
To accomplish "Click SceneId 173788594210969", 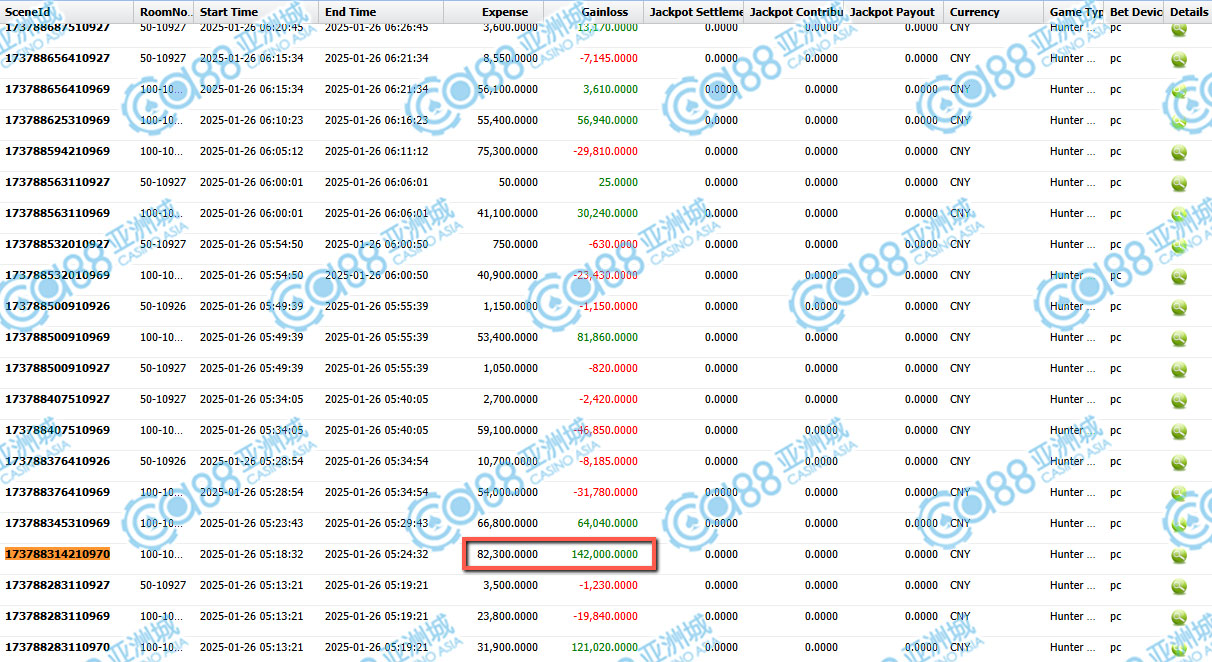I will tap(58, 151).
